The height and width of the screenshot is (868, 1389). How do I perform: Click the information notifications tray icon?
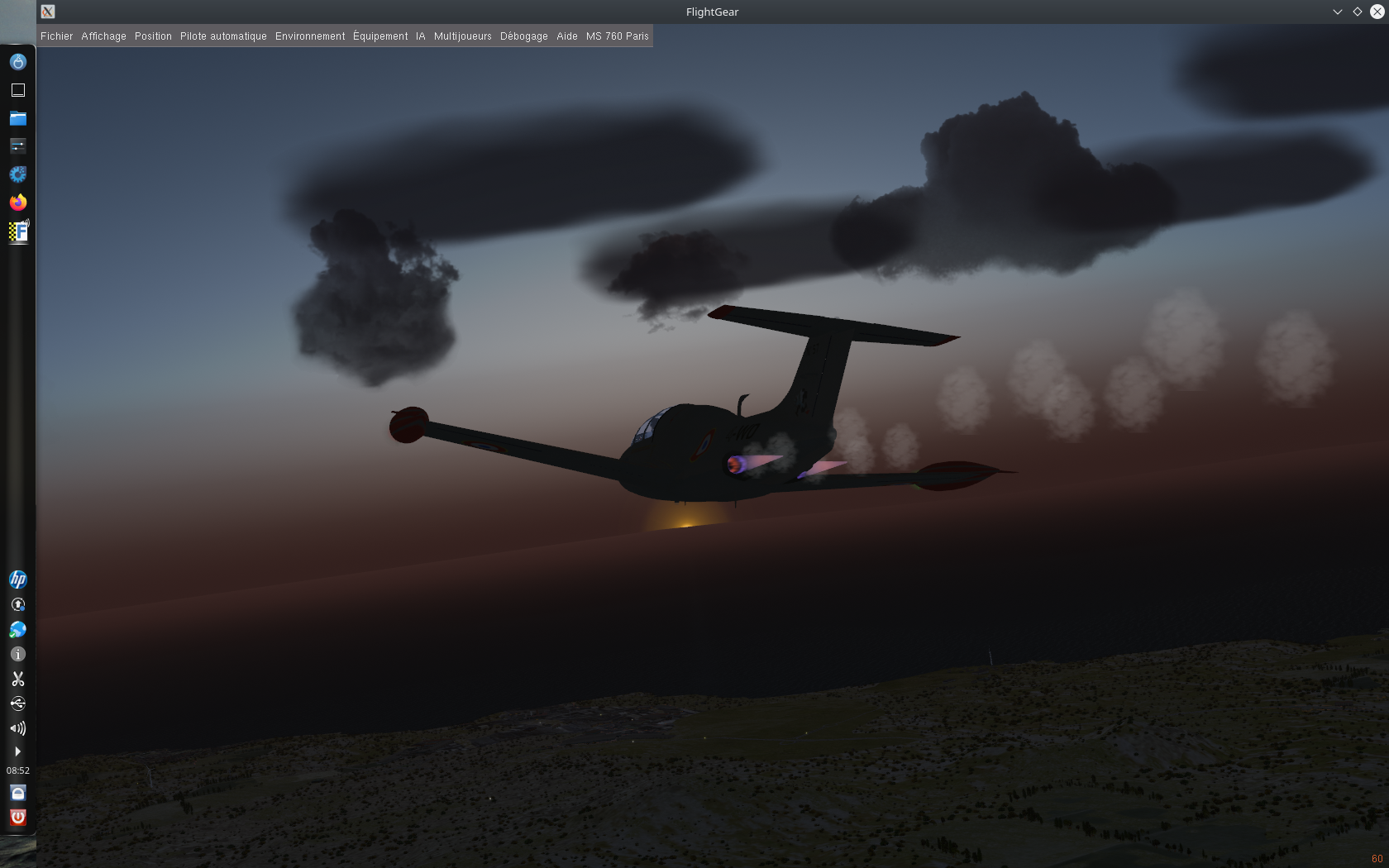pyautogui.click(x=18, y=654)
